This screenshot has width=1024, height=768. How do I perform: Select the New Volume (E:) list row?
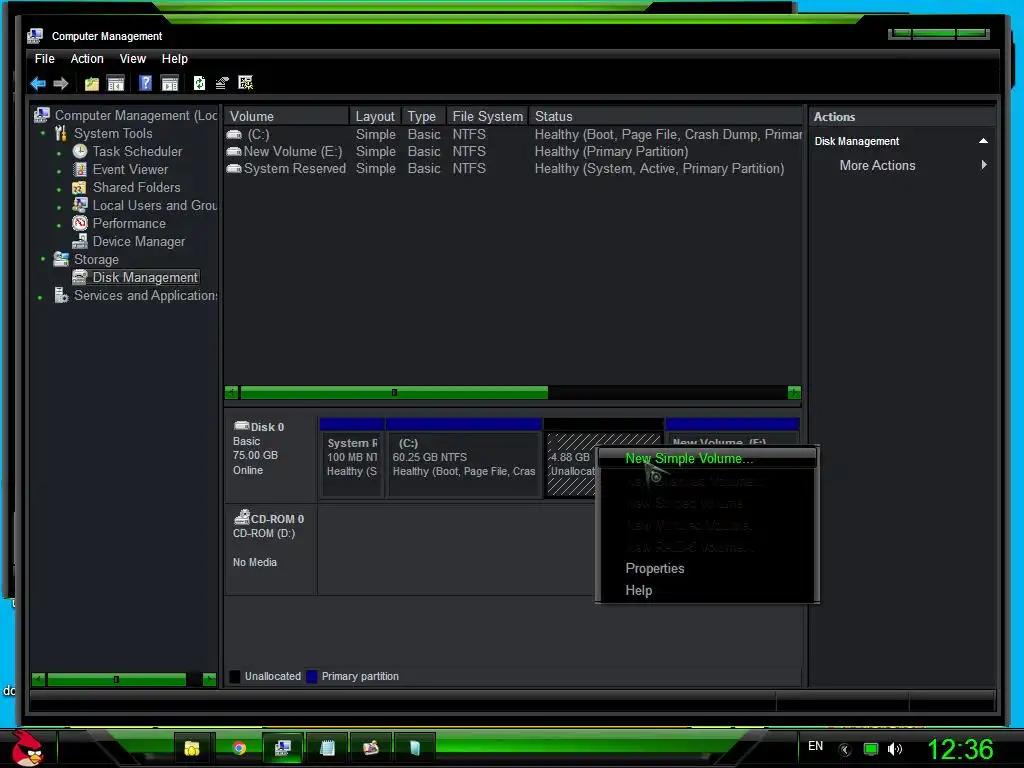pos(513,152)
